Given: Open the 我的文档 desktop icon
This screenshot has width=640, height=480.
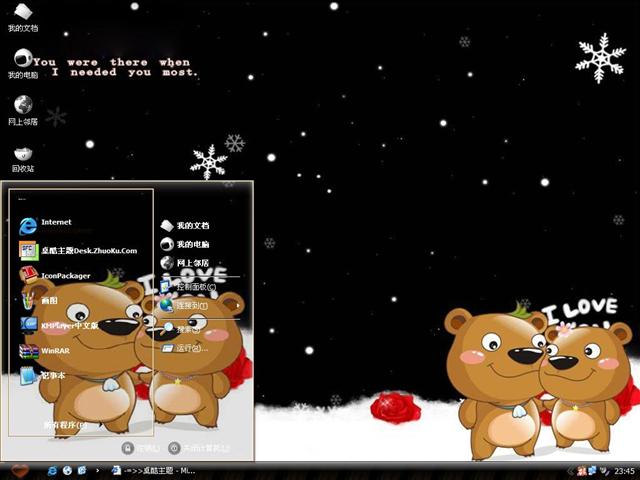Looking at the screenshot, I should point(23,17).
